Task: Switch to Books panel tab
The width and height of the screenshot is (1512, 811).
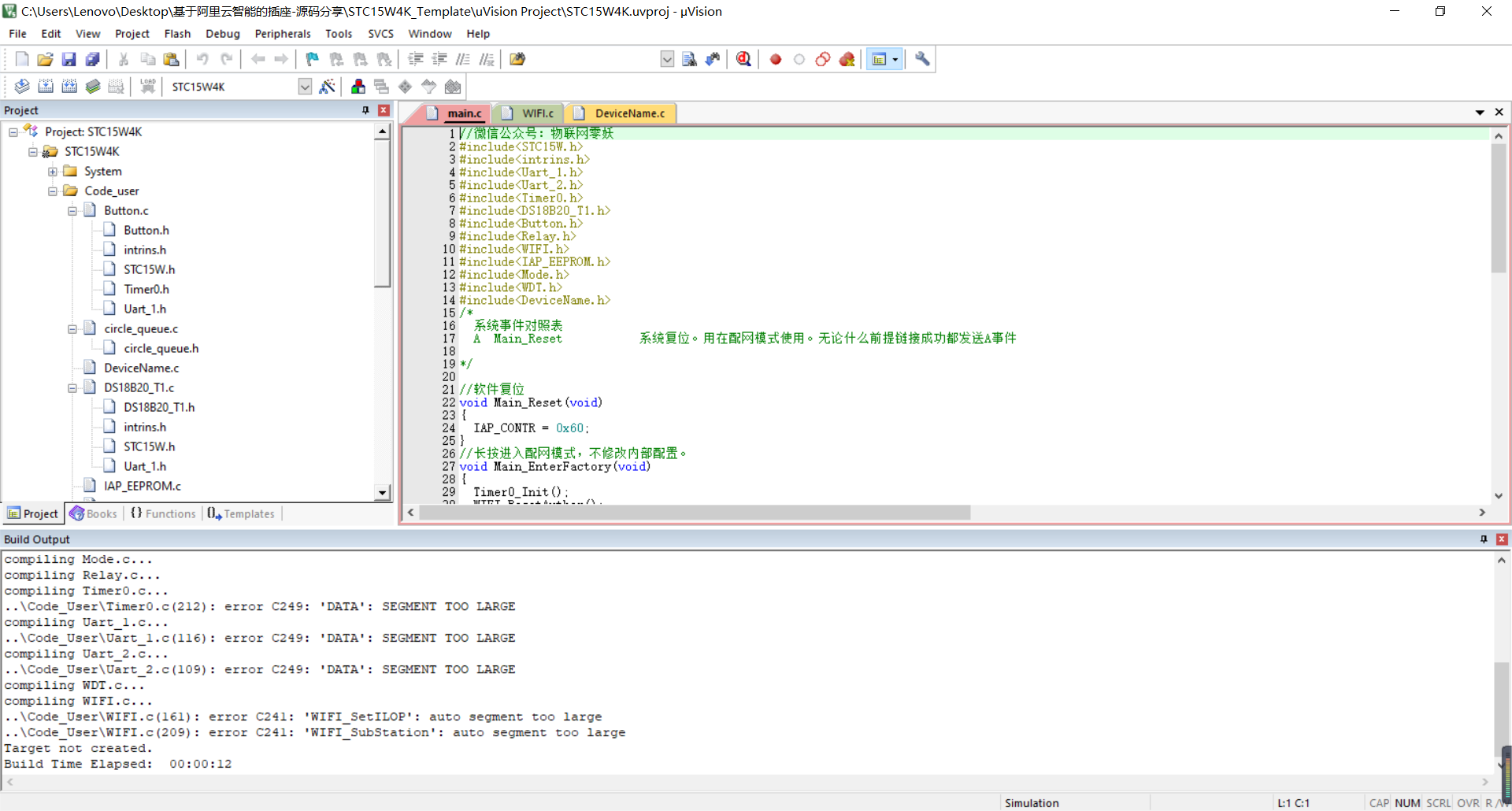Action: (94, 513)
